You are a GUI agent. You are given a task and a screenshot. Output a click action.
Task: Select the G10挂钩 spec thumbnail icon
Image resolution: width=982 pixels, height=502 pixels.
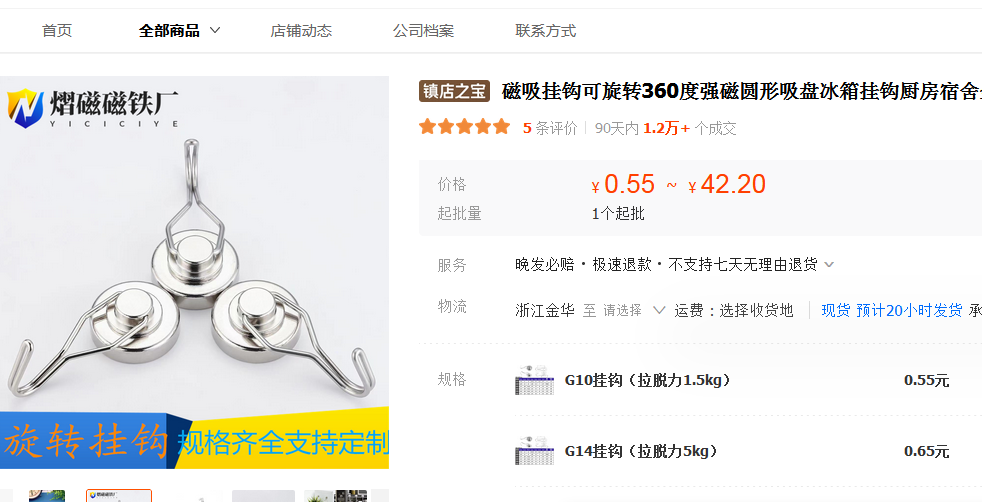(534, 380)
